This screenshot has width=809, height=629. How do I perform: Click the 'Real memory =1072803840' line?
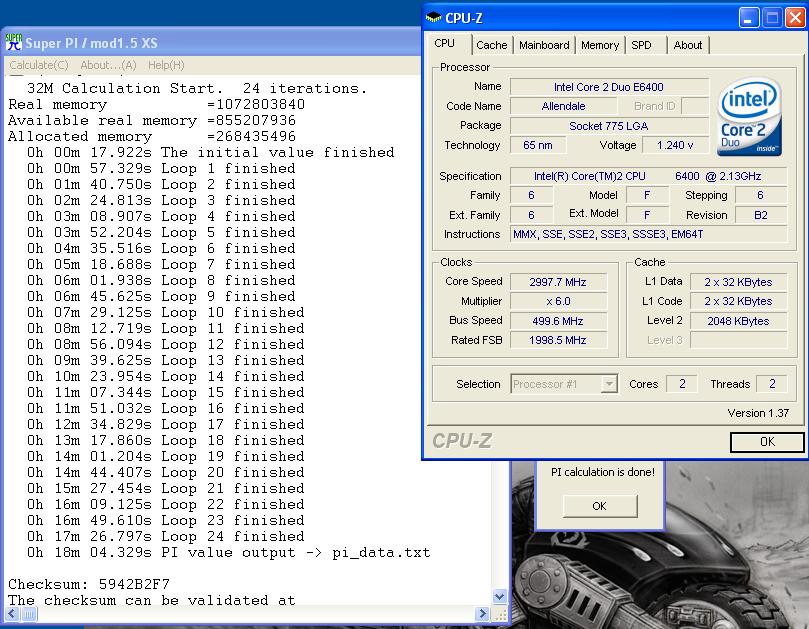tap(156, 104)
